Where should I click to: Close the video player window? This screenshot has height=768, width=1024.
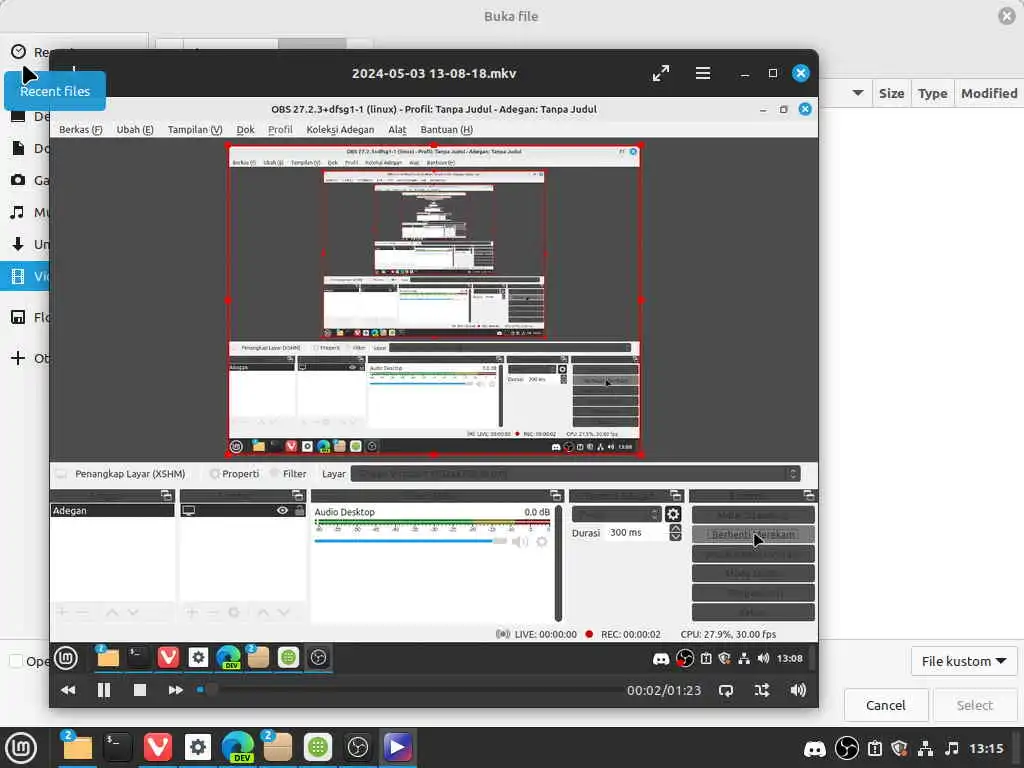click(x=801, y=73)
